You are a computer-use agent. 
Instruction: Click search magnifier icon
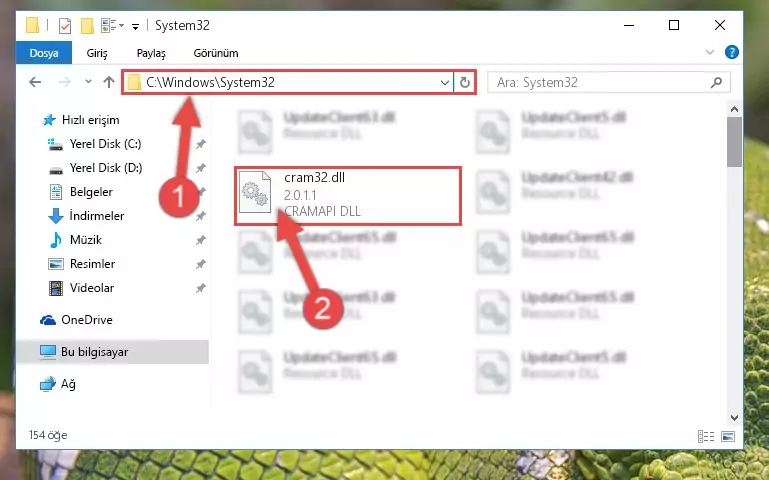click(717, 82)
